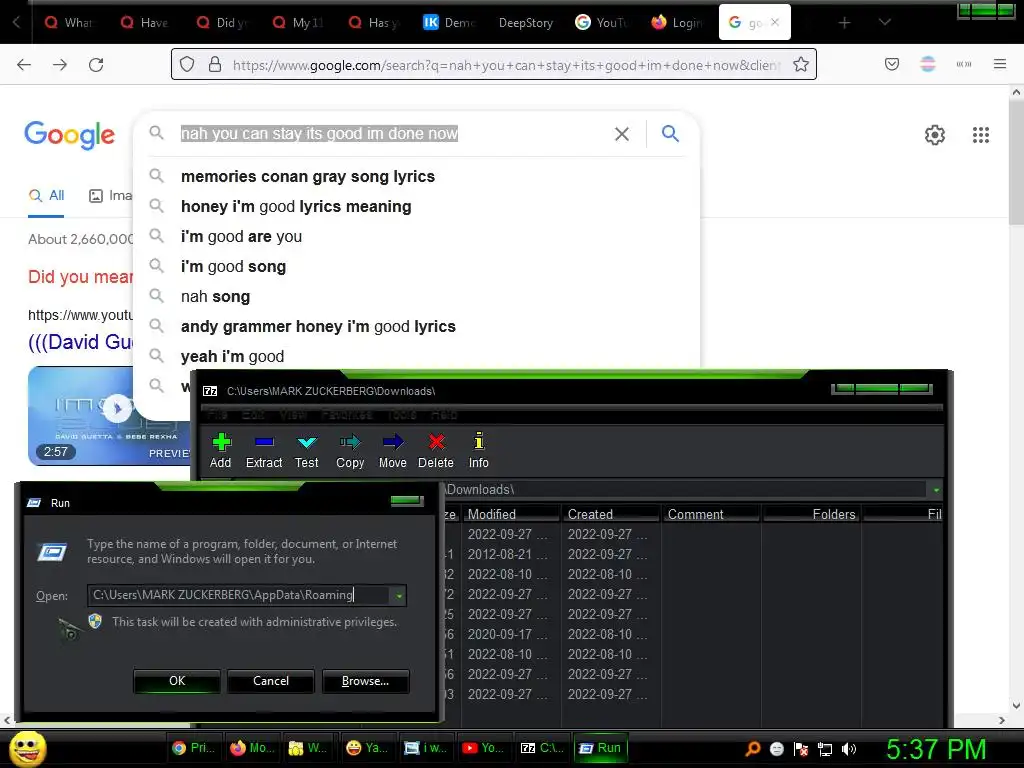Click the Save to Pocket icon
This screenshot has height=768, width=1024.
(x=892, y=64)
